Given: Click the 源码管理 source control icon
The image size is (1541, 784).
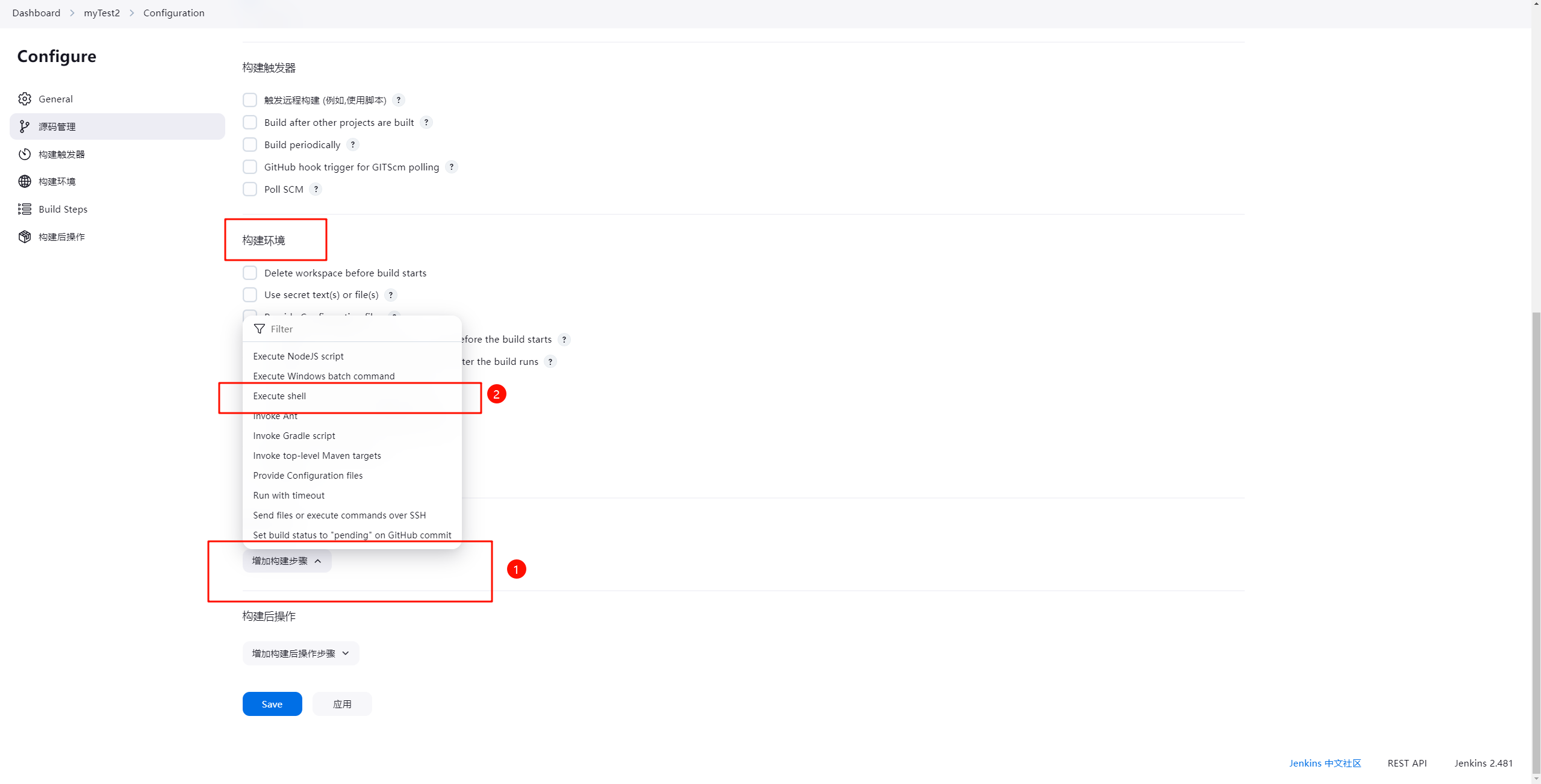Looking at the screenshot, I should tap(24, 126).
